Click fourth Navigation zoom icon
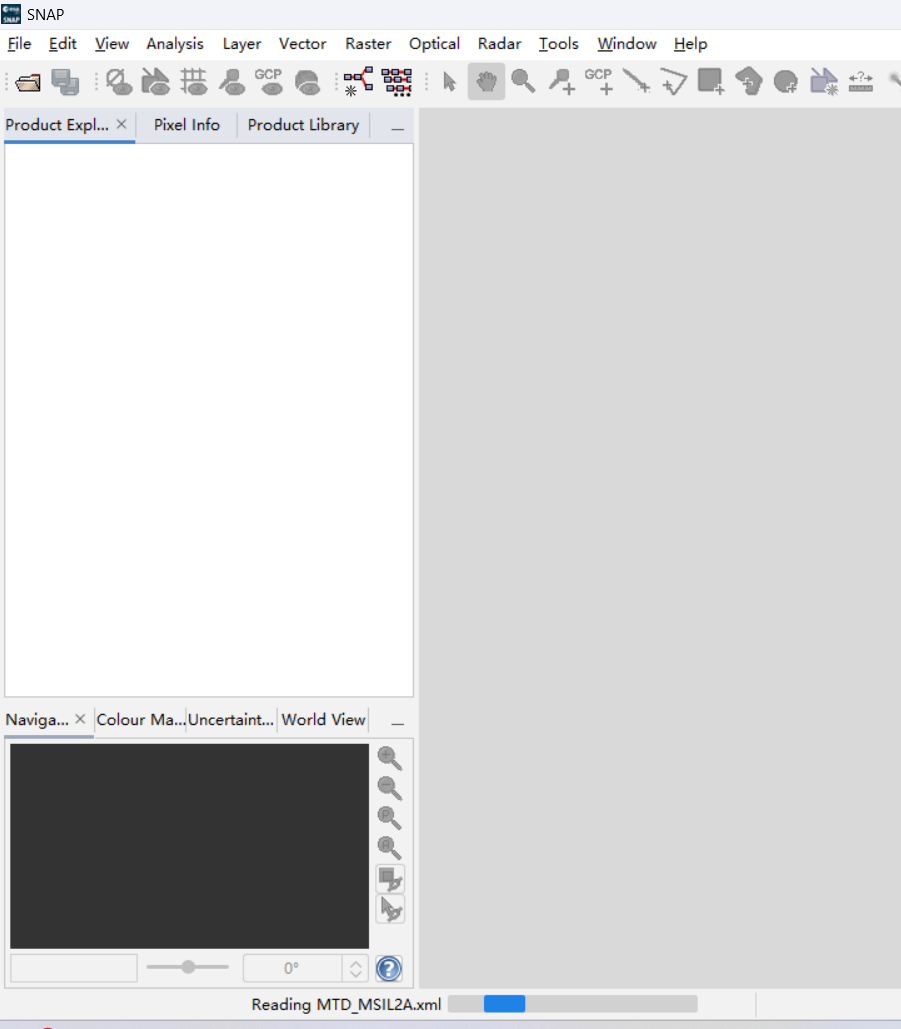Image resolution: width=901 pixels, height=1029 pixels. [x=390, y=849]
